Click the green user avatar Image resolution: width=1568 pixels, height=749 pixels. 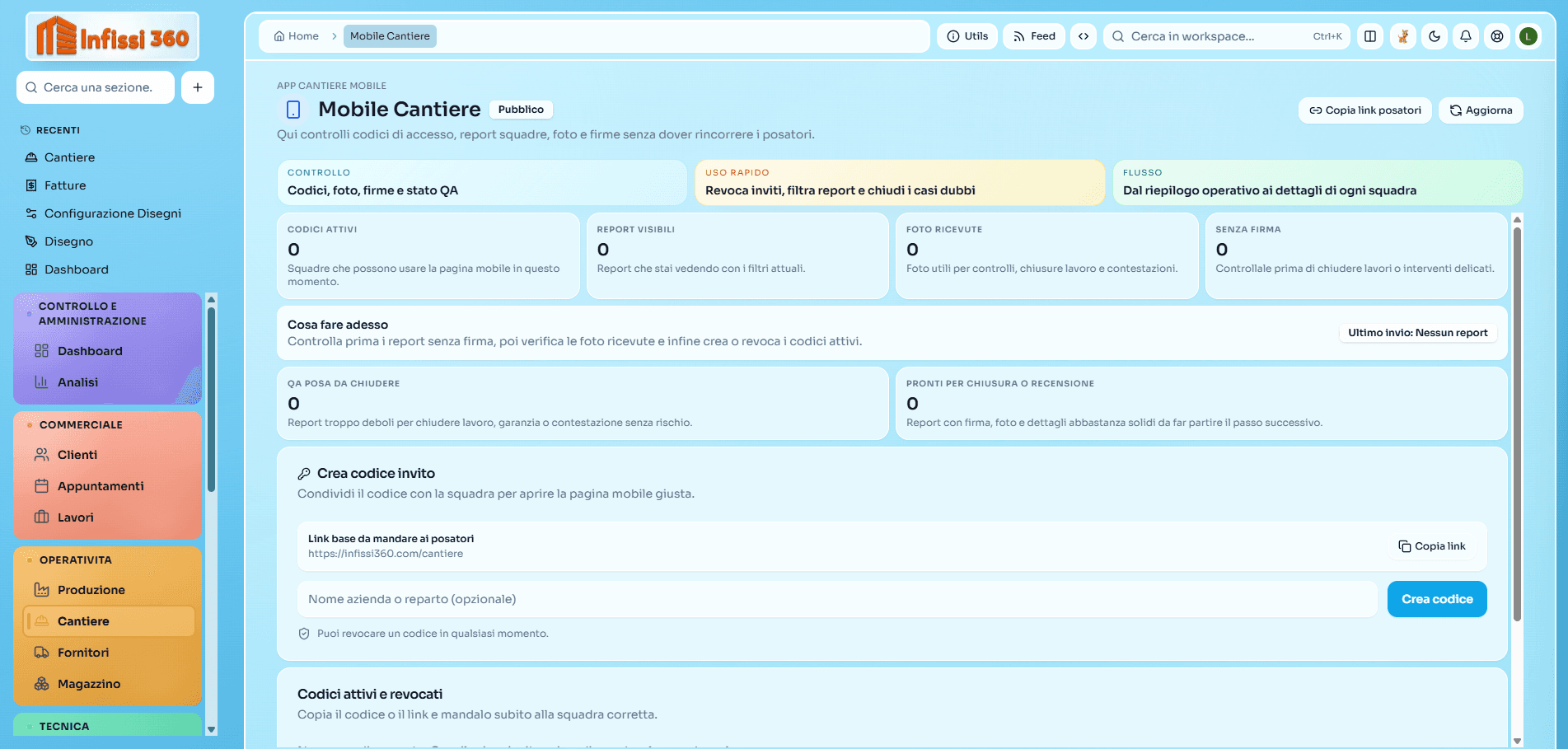1528,36
